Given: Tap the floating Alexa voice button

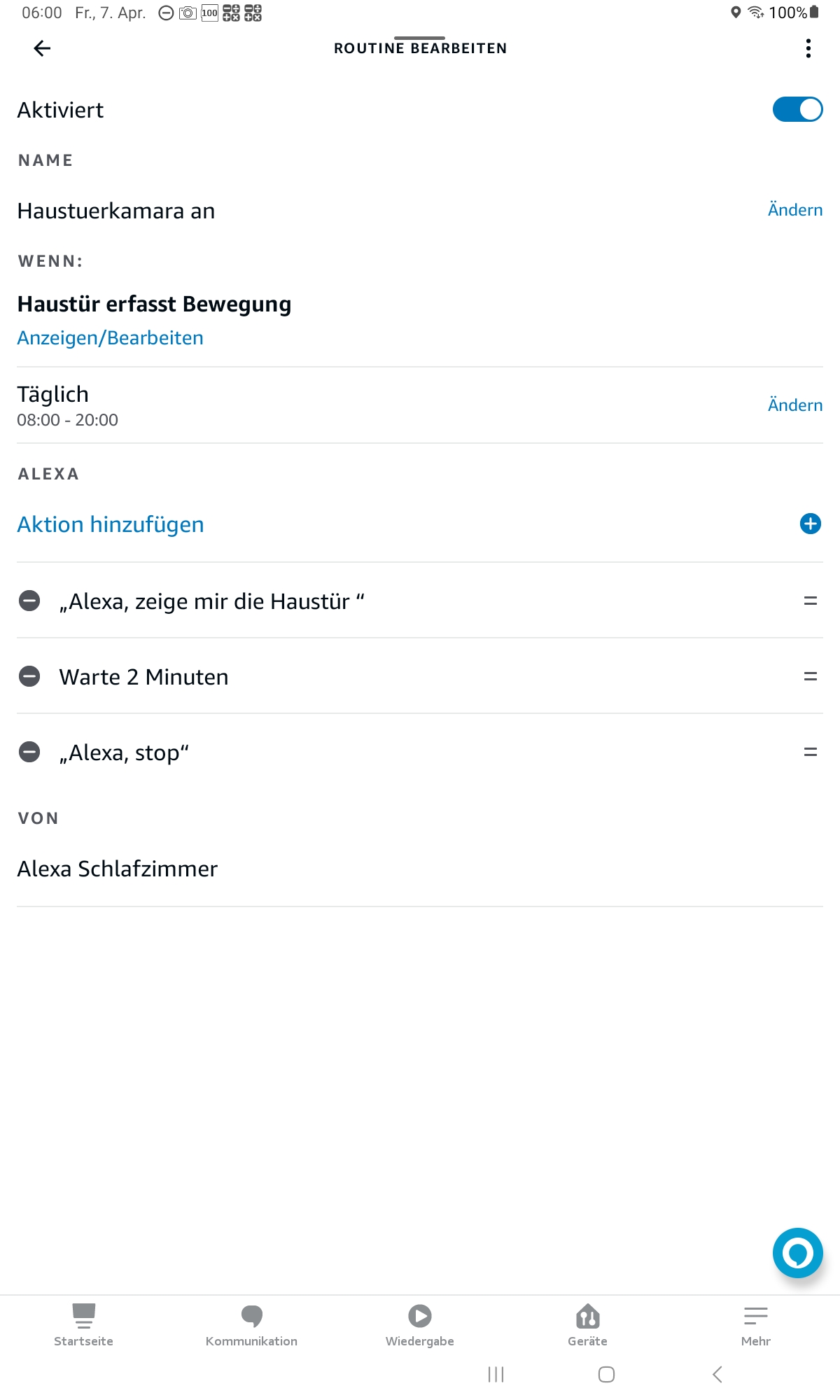Looking at the screenshot, I should (x=797, y=1253).
